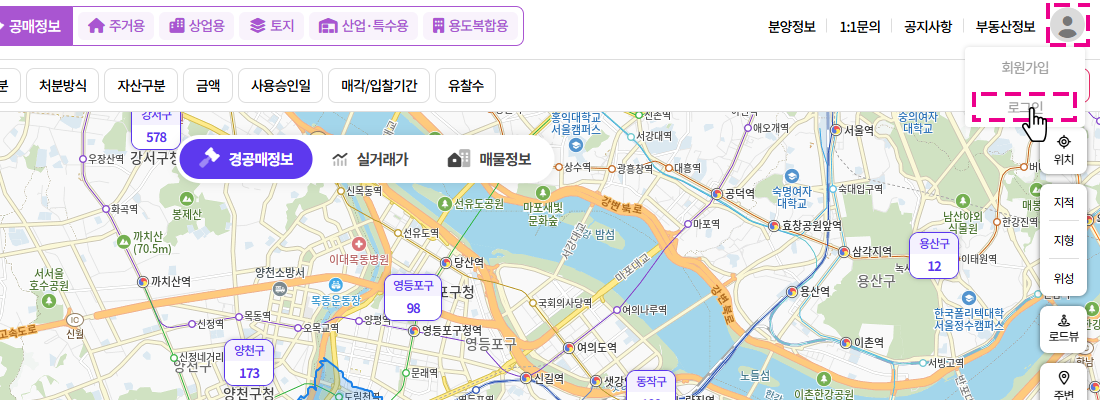Expand the 자산구분 filter dropdown
Viewport: 1100px width, 400px height.
pos(141,86)
